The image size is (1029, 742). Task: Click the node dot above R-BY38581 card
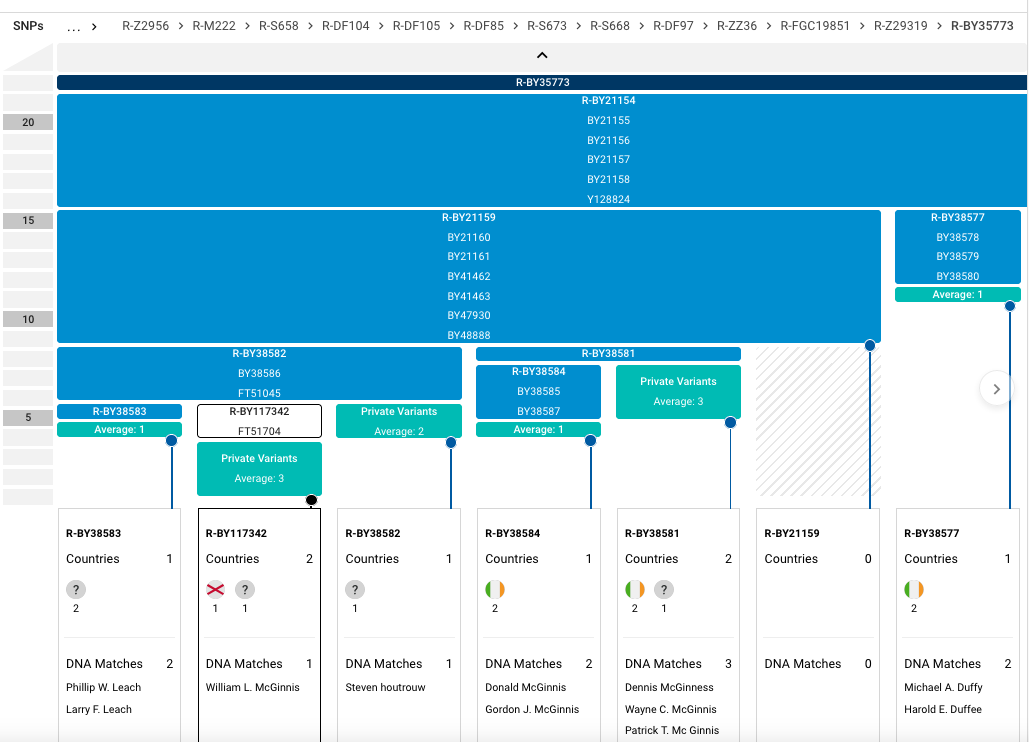(x=730, y=423)
